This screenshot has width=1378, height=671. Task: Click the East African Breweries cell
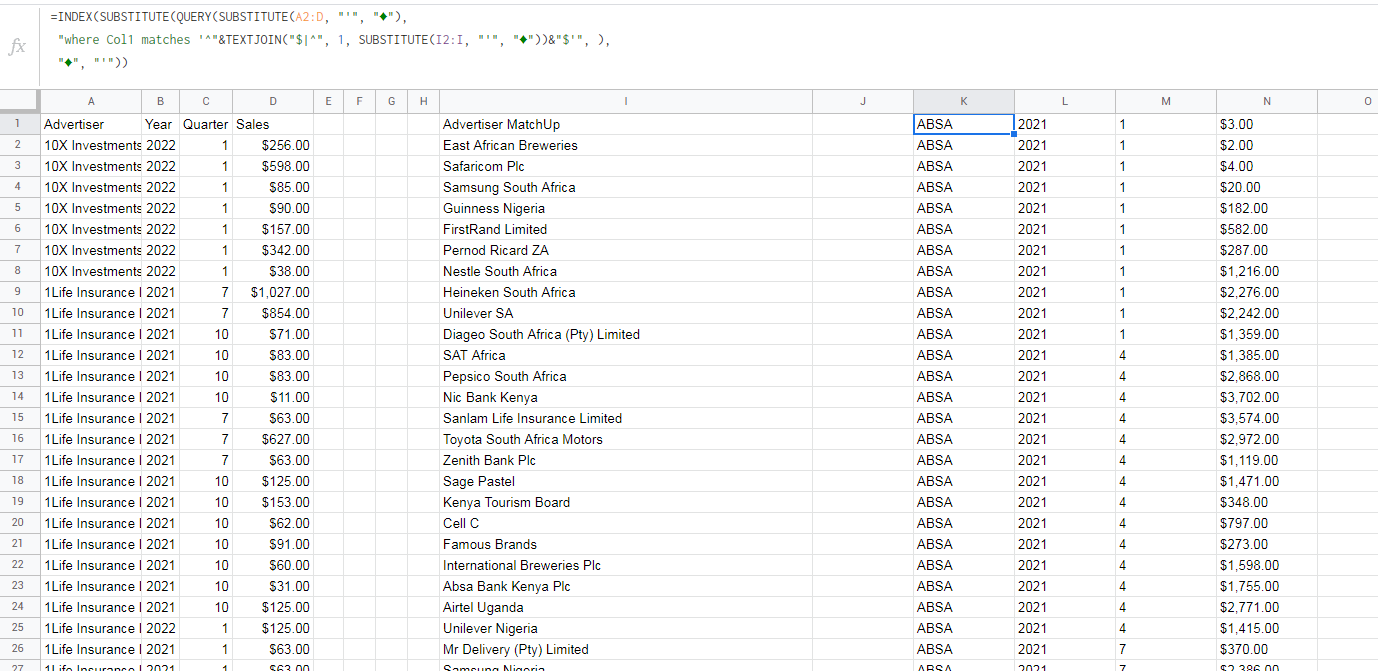626,145
